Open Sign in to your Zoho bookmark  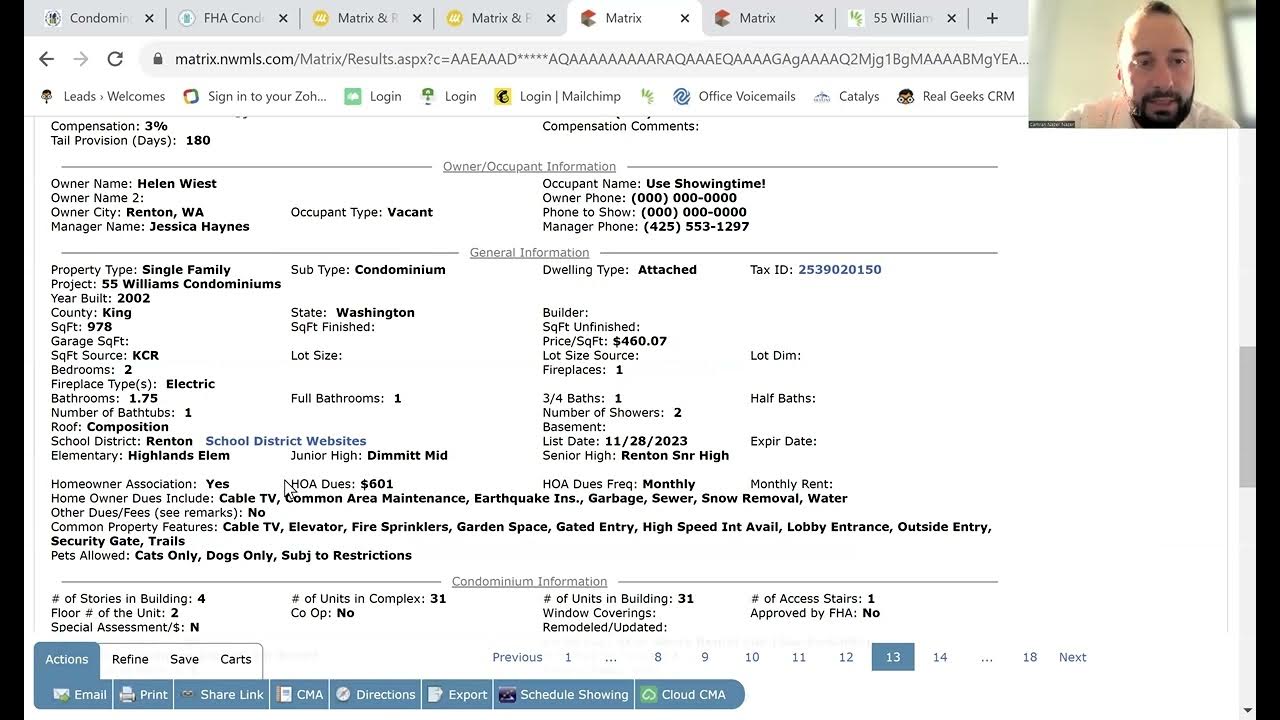point(255,96)
